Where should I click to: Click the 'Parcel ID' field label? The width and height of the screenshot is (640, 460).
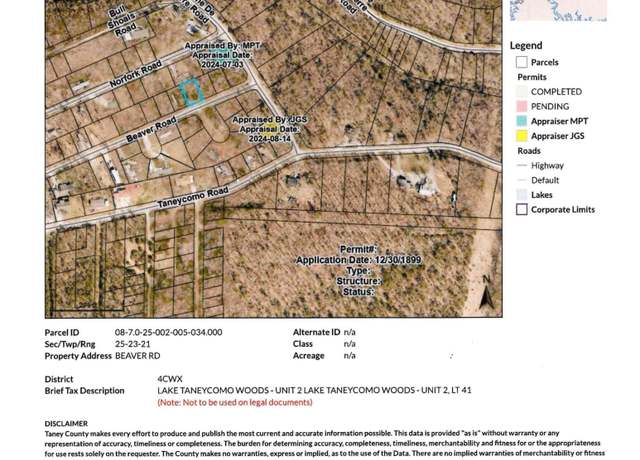[62, 332]
